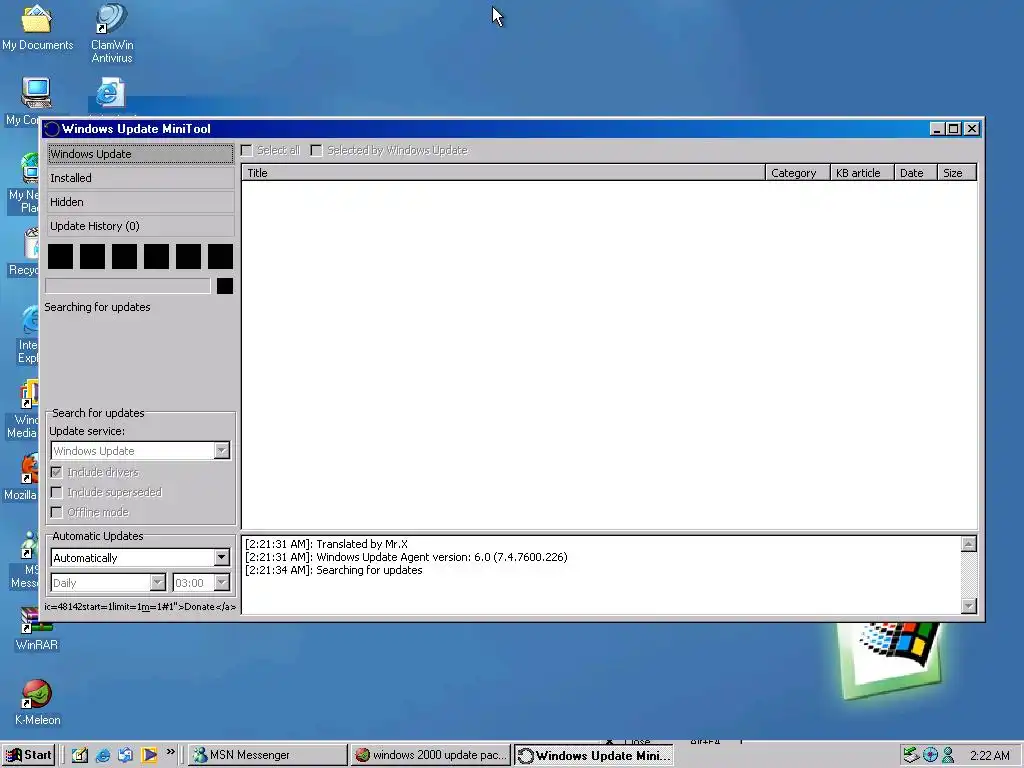1024x768 pixels.
Task: Click the search progress bar
Action: [128, 286]
